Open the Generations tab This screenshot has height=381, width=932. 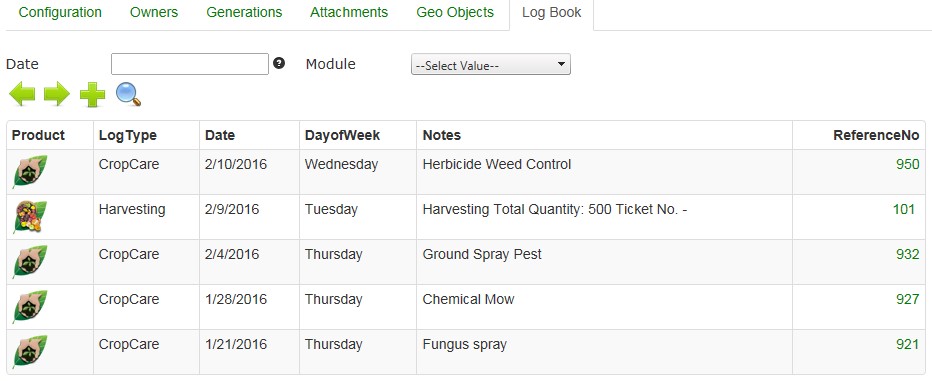[244, 12]
